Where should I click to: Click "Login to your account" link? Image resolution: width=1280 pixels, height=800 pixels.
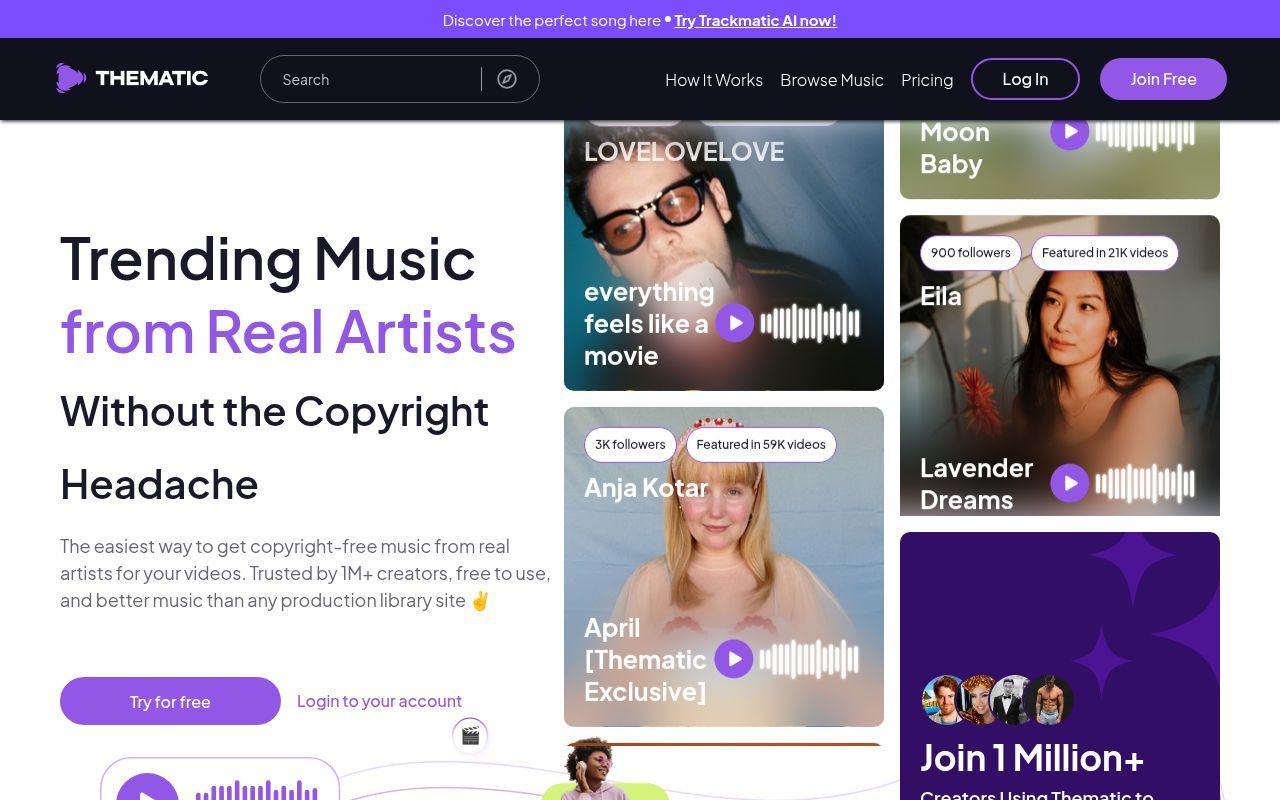coord(379,701)
